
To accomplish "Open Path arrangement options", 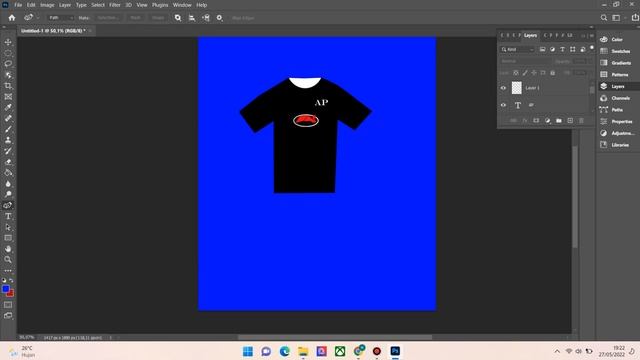I will point(206,18).
